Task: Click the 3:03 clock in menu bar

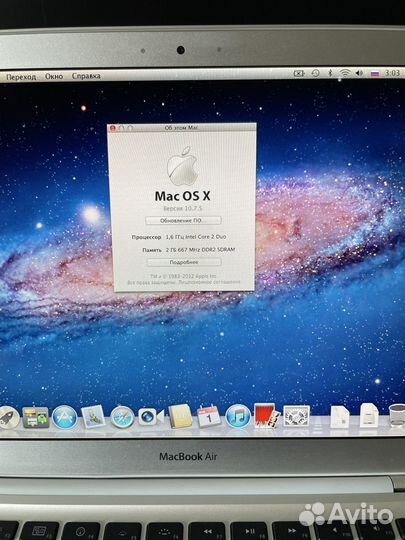Action: click(392, 73)
